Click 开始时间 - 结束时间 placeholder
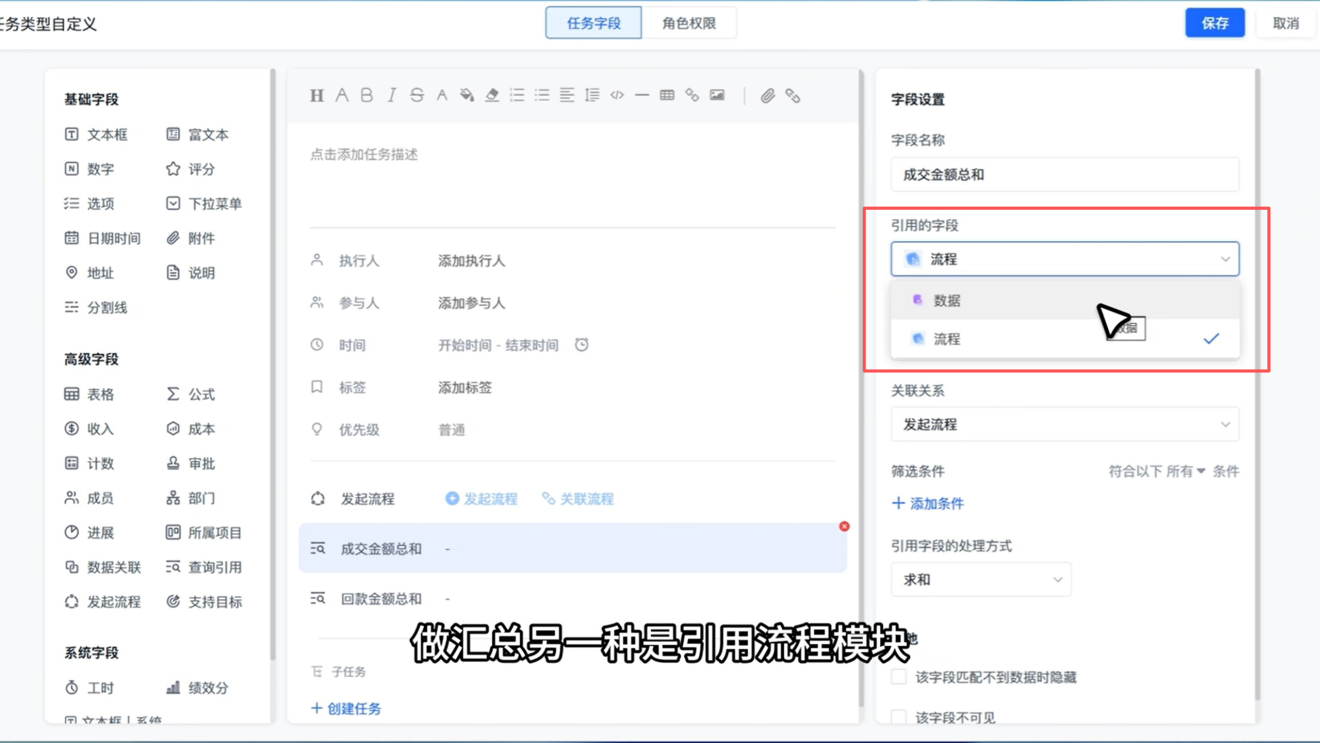 pyautogui.click(x=498, y=345)
